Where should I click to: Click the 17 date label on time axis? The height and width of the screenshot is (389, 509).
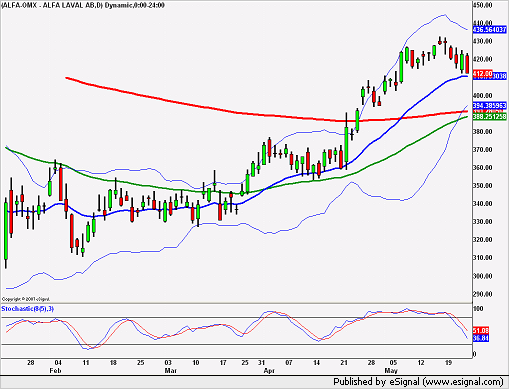(x=223, y=362)
